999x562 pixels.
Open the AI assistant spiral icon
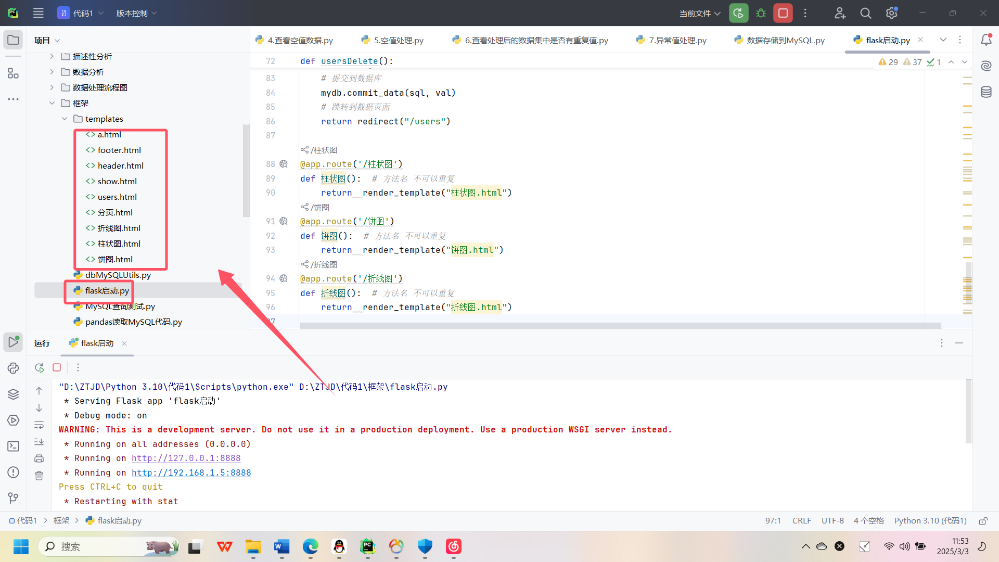(986, 66)
